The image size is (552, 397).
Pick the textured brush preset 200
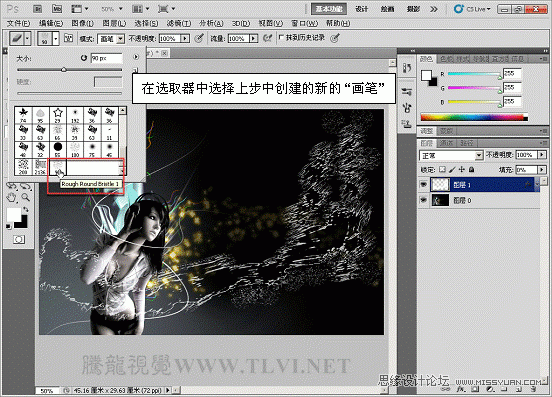(x=23, y=166)
